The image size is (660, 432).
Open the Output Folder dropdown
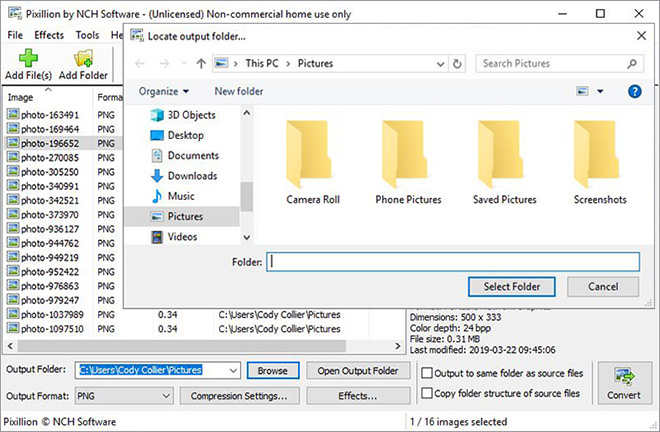233,371
